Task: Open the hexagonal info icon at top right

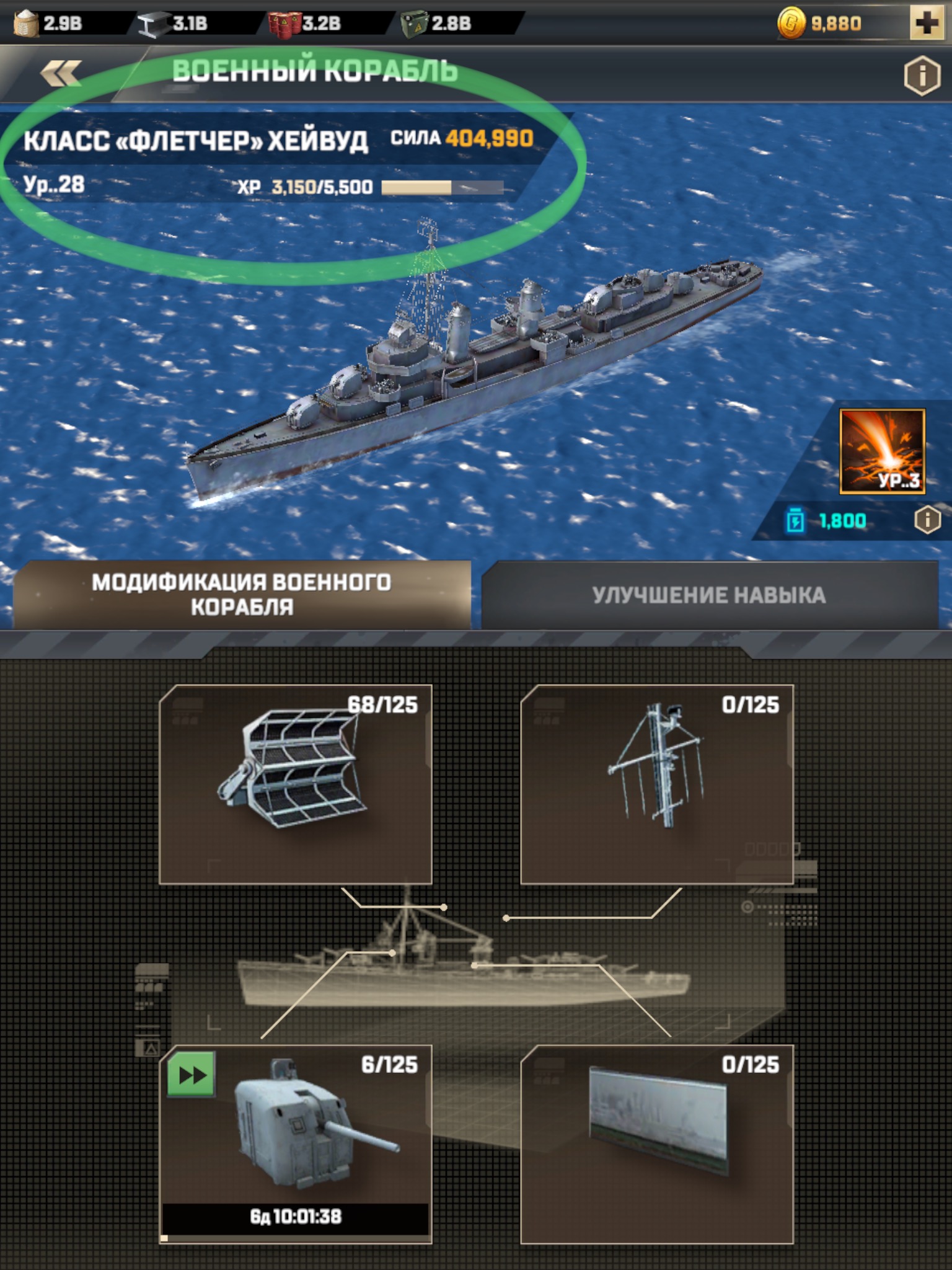Action: click(922, 76)
